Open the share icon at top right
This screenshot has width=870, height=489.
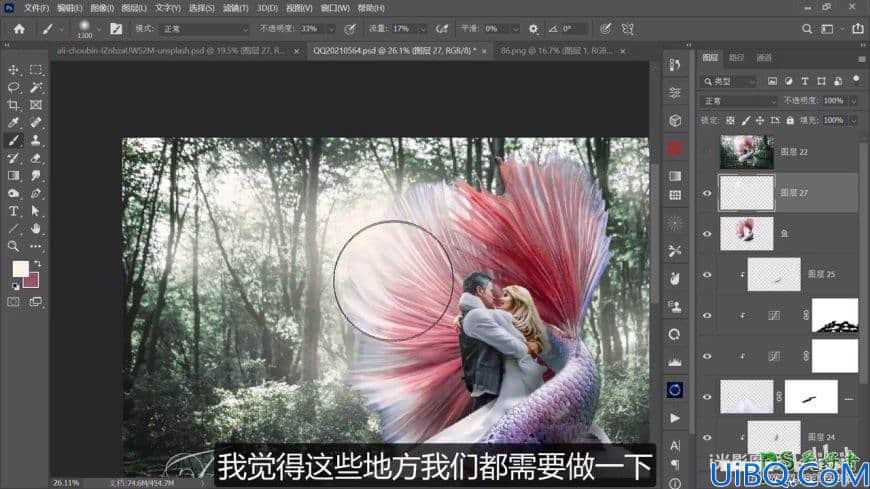857,29
